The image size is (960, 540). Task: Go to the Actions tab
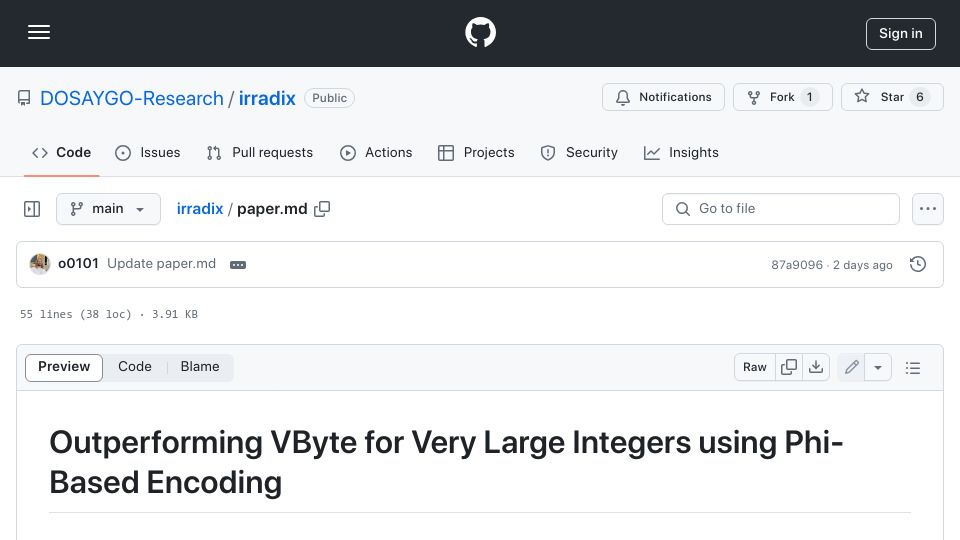[376, 152]
